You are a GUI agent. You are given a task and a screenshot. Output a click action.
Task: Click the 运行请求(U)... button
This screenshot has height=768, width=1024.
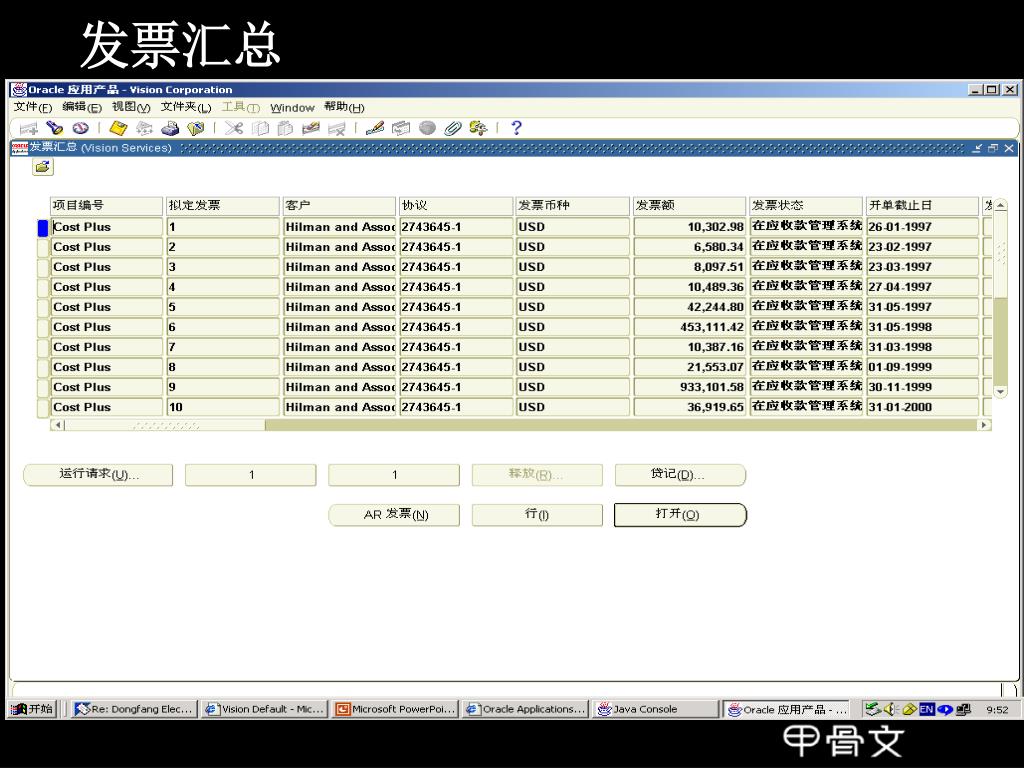99,475
